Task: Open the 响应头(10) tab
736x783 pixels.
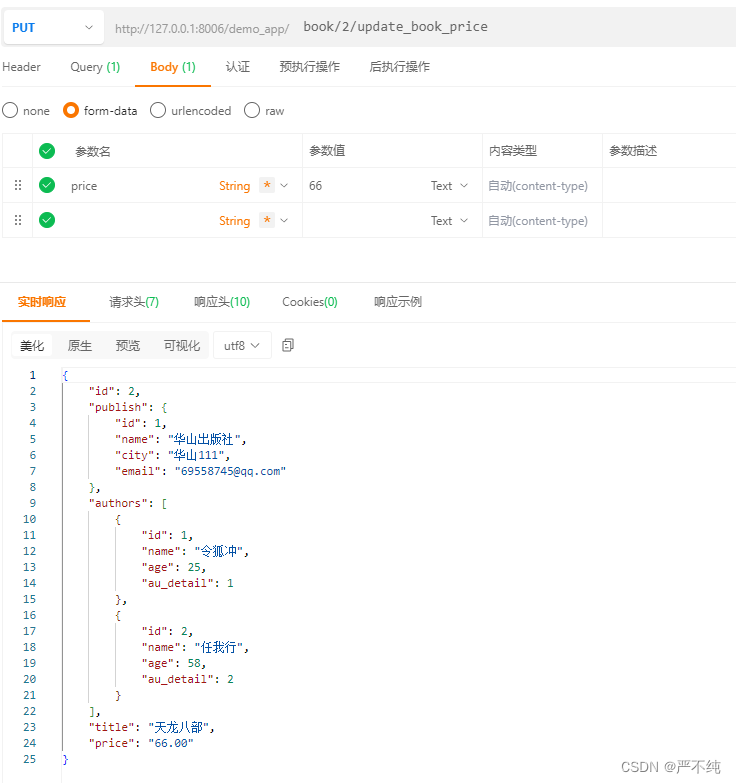Action: pos(222,302)
